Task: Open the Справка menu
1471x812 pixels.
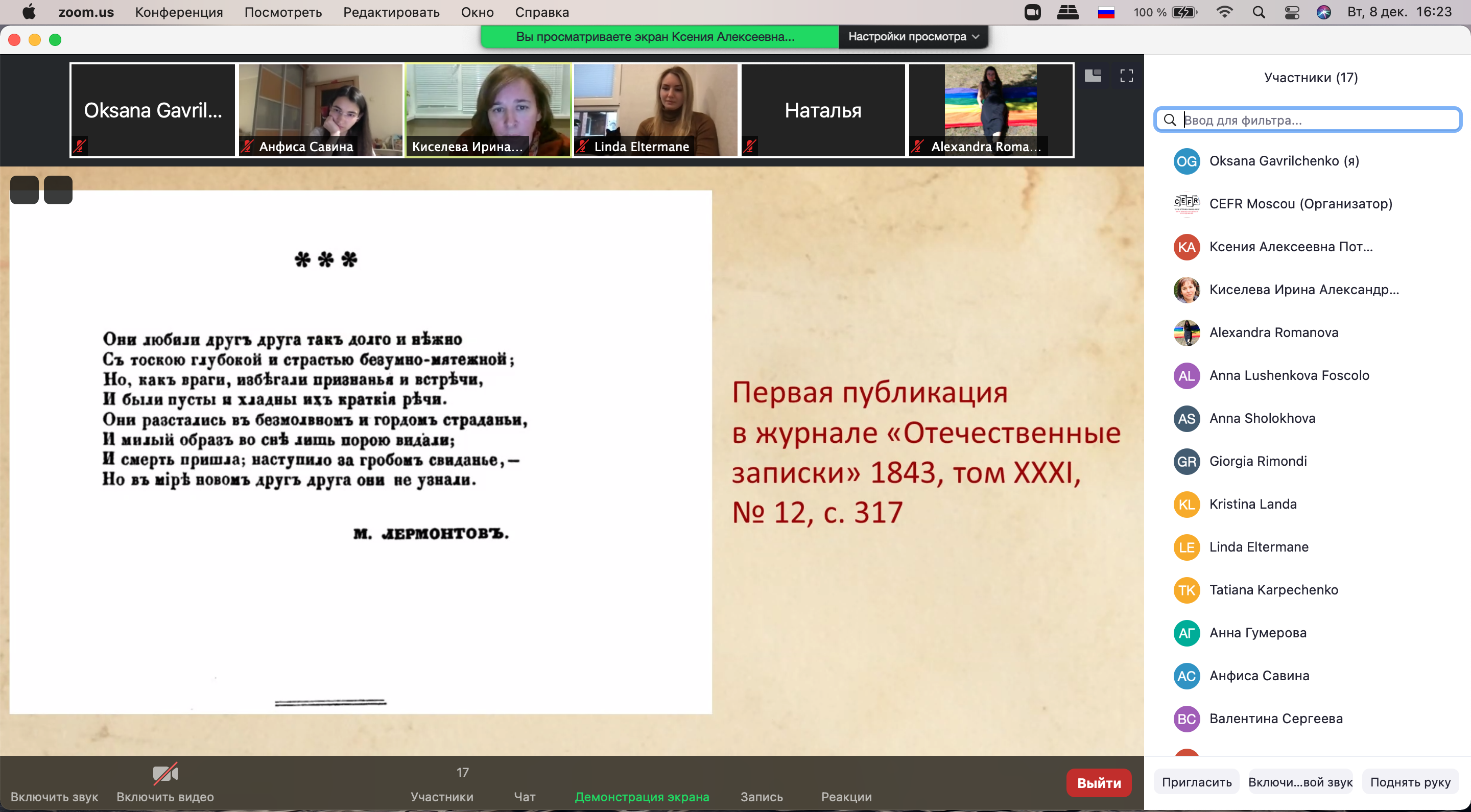Action: [x=541, y=12]
